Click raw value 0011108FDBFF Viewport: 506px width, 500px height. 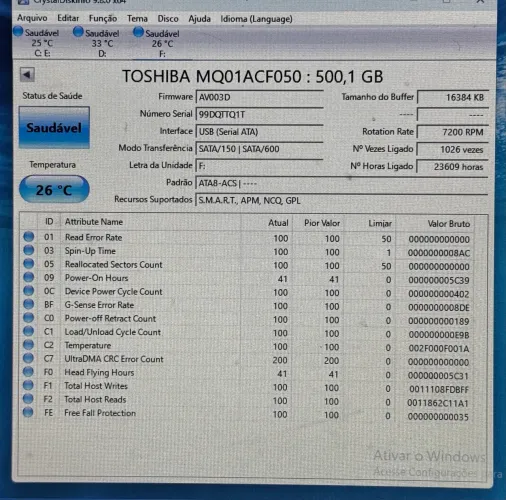(x=439, y=389)
